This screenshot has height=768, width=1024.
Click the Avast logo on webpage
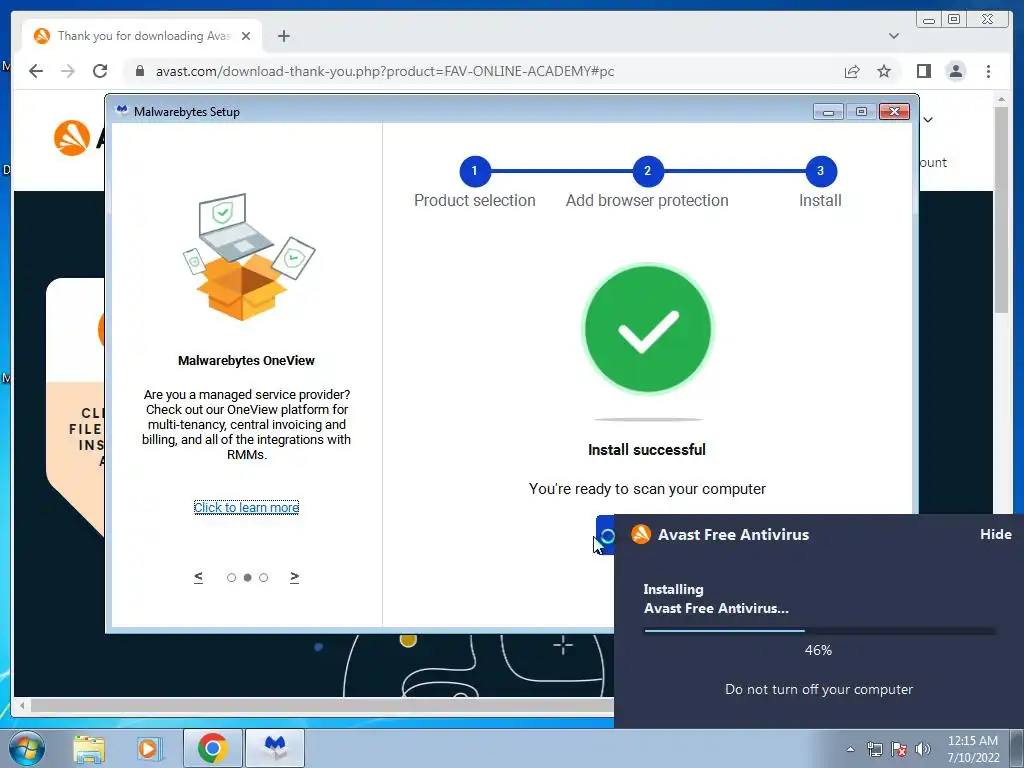pos(72,138)
